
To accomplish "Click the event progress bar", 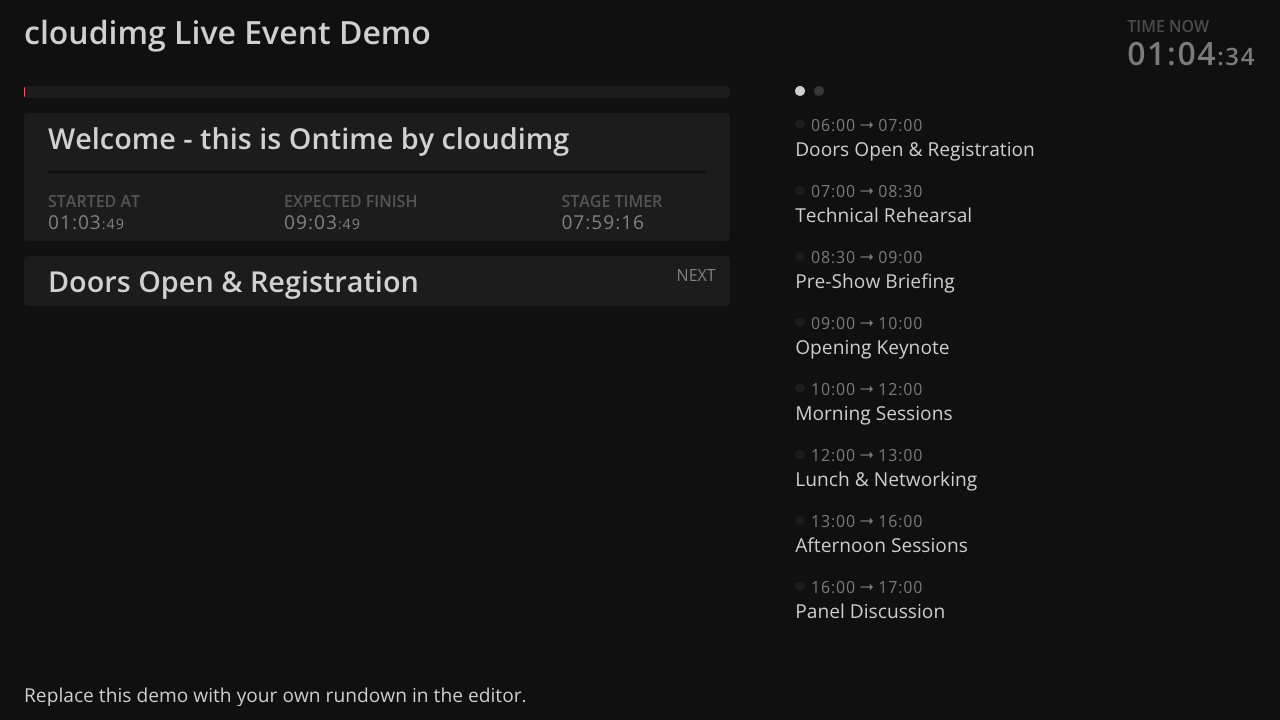I will point(377,92).
